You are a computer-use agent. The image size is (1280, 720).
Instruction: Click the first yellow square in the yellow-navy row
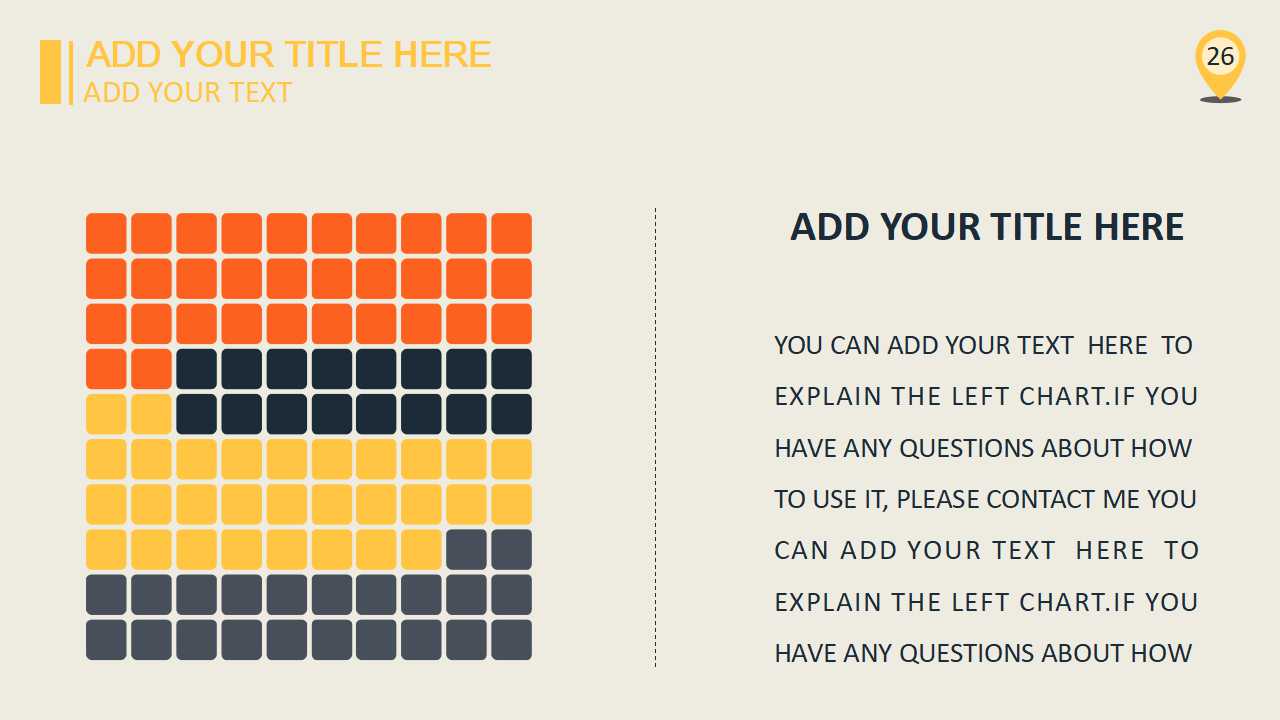106,414
